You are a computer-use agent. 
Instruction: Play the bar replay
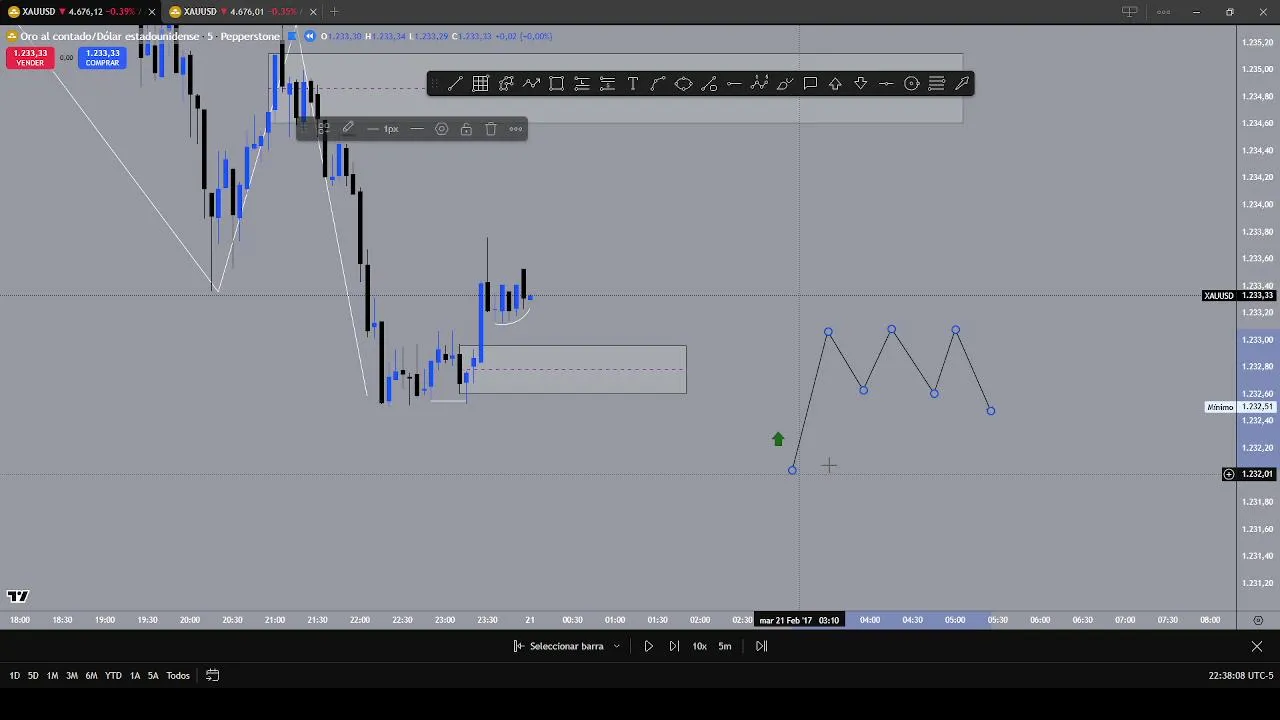[648, 646]
